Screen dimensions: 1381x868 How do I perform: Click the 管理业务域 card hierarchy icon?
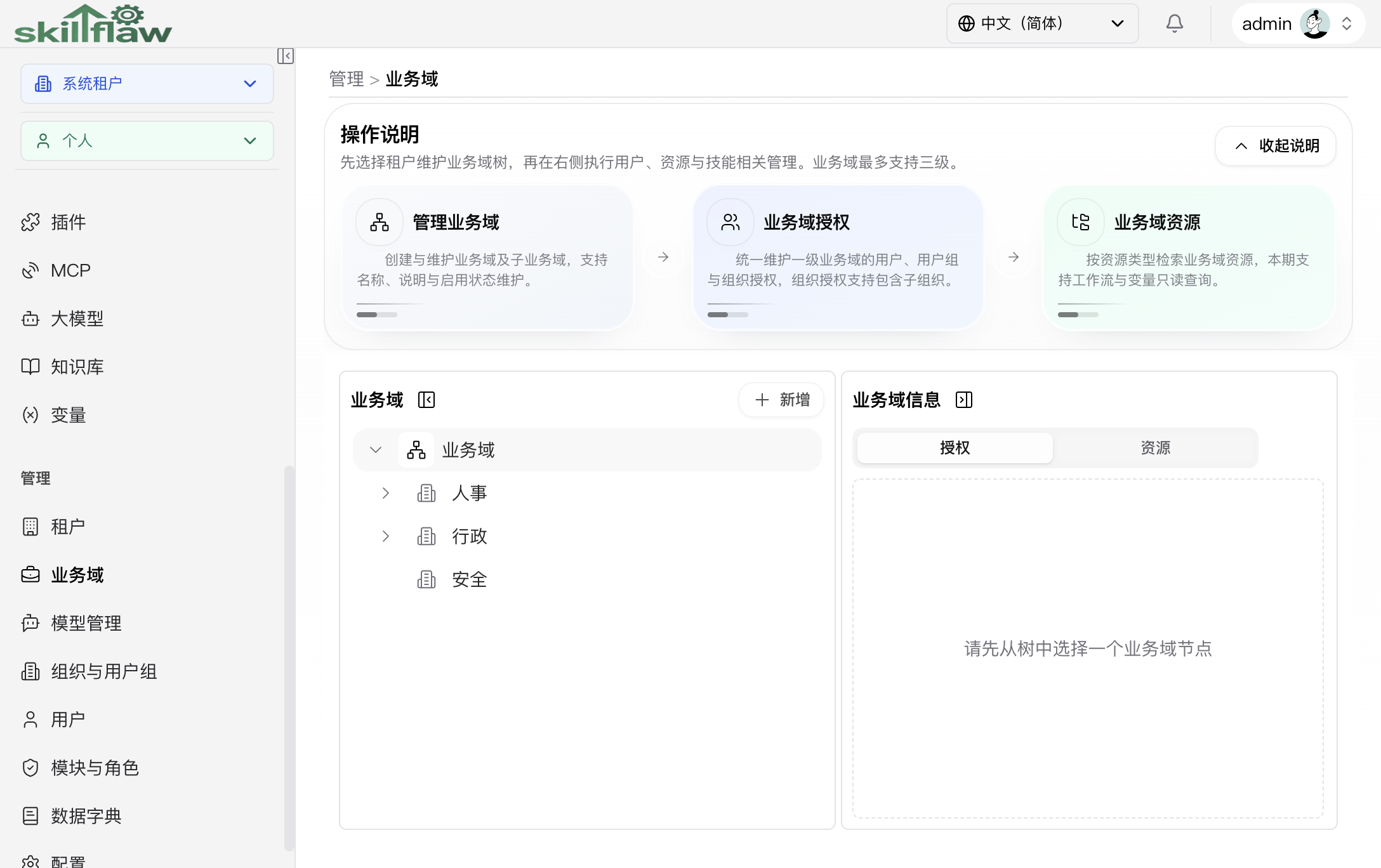pos(380,222)
